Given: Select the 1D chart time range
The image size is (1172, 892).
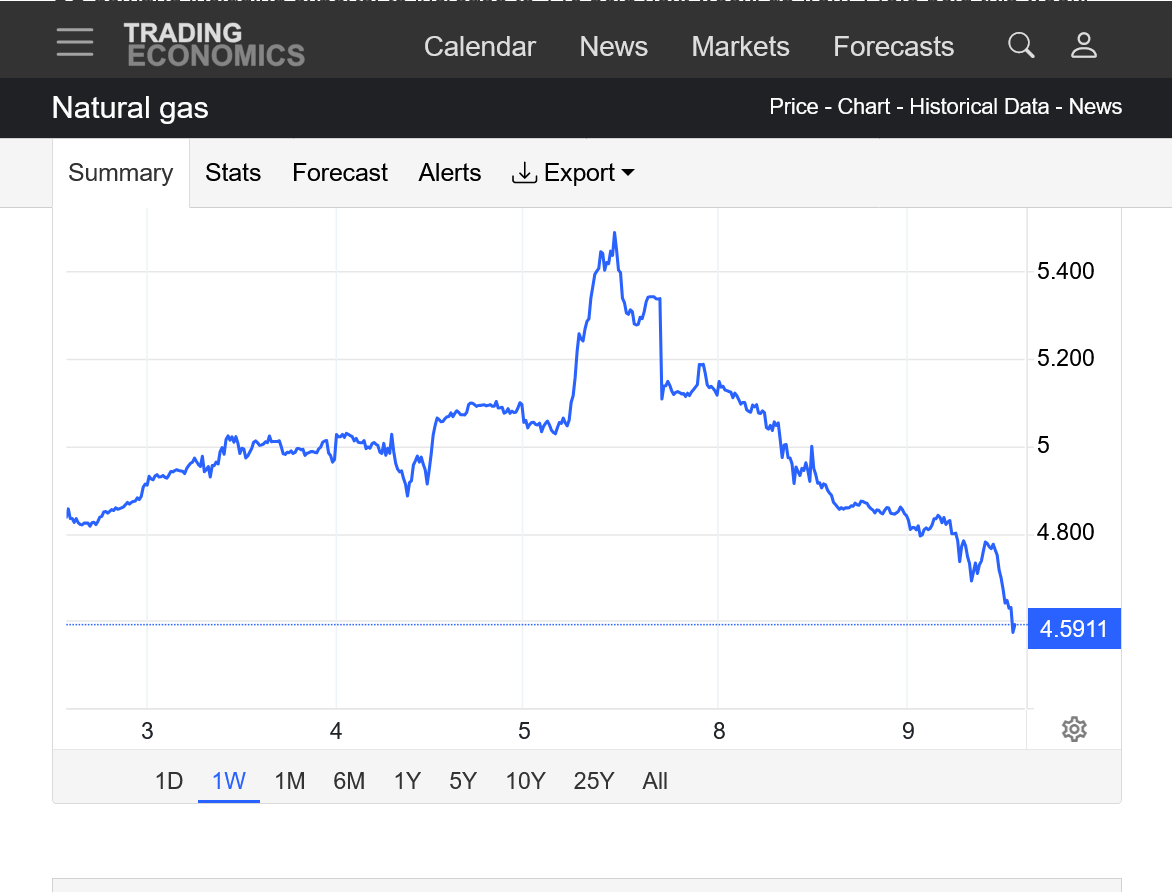Looking at the screenshot, I should [x=169, y=781].
